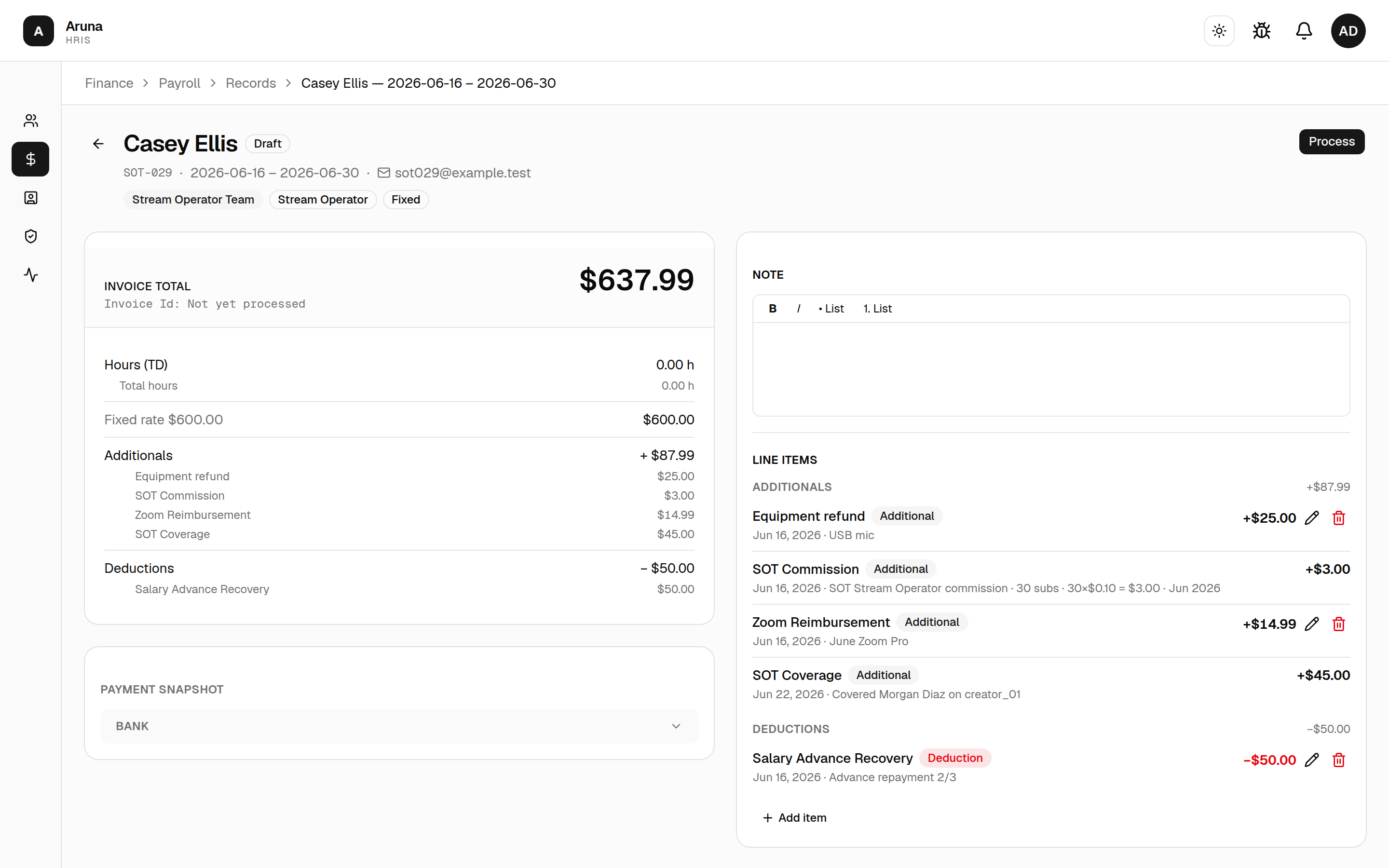Viewport: 1389px width, 868px height.
Task: Click the envelope icon beside the email
Action: pyautogui.click(x=384, y=173)
